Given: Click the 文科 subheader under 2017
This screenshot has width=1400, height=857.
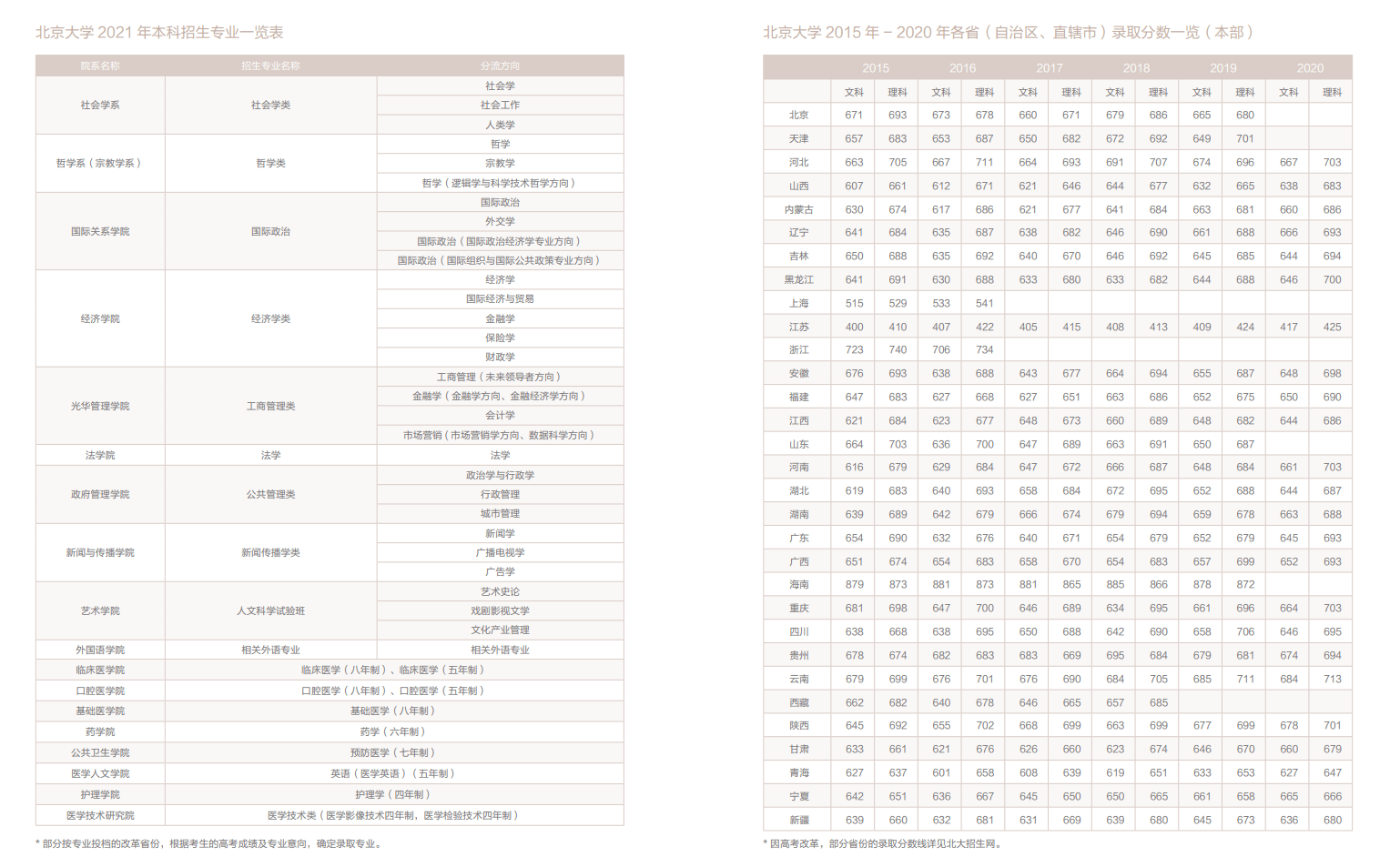Looking at the screenshot, I should pos(1028,92).
